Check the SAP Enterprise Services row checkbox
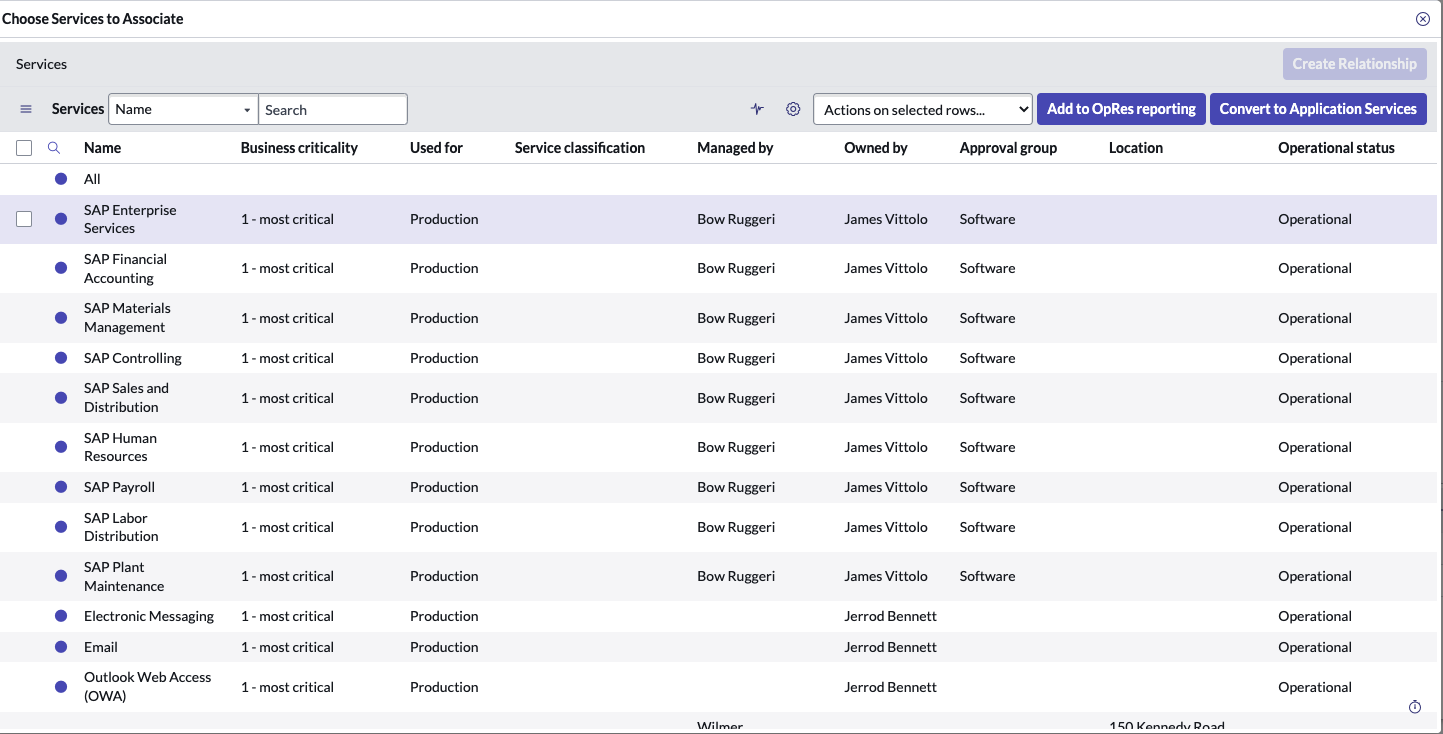 [24, 219]
